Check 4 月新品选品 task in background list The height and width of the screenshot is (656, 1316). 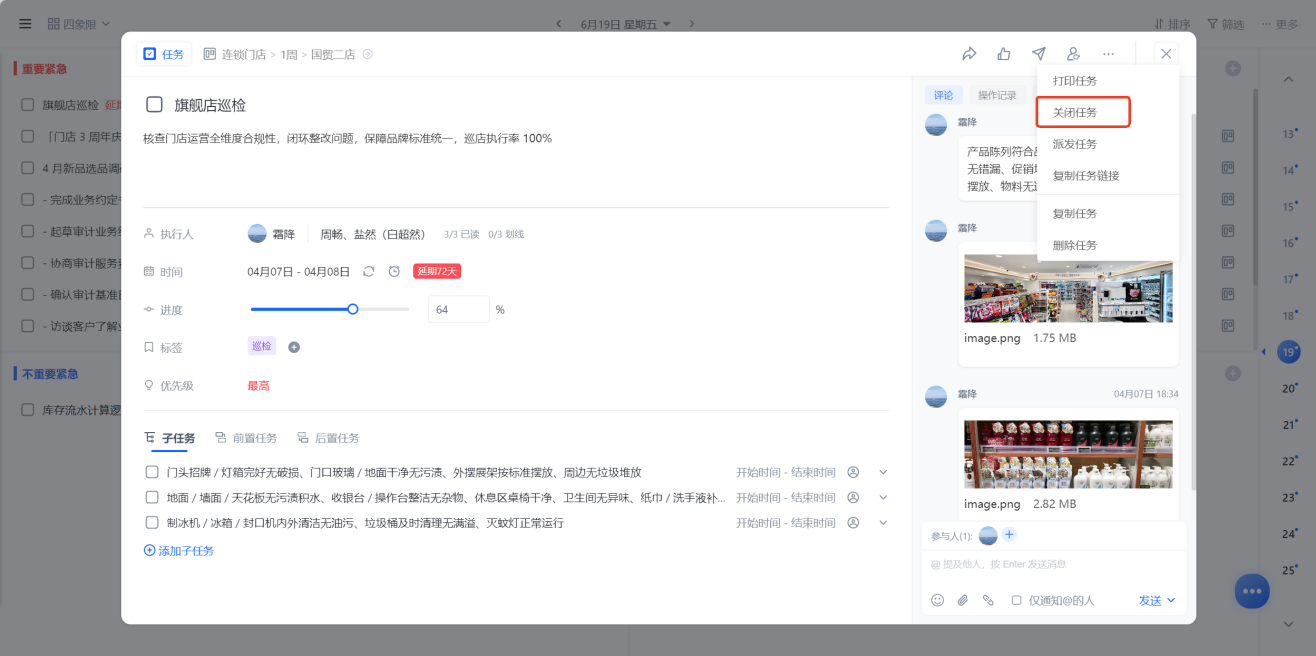(x=27, y=168)
